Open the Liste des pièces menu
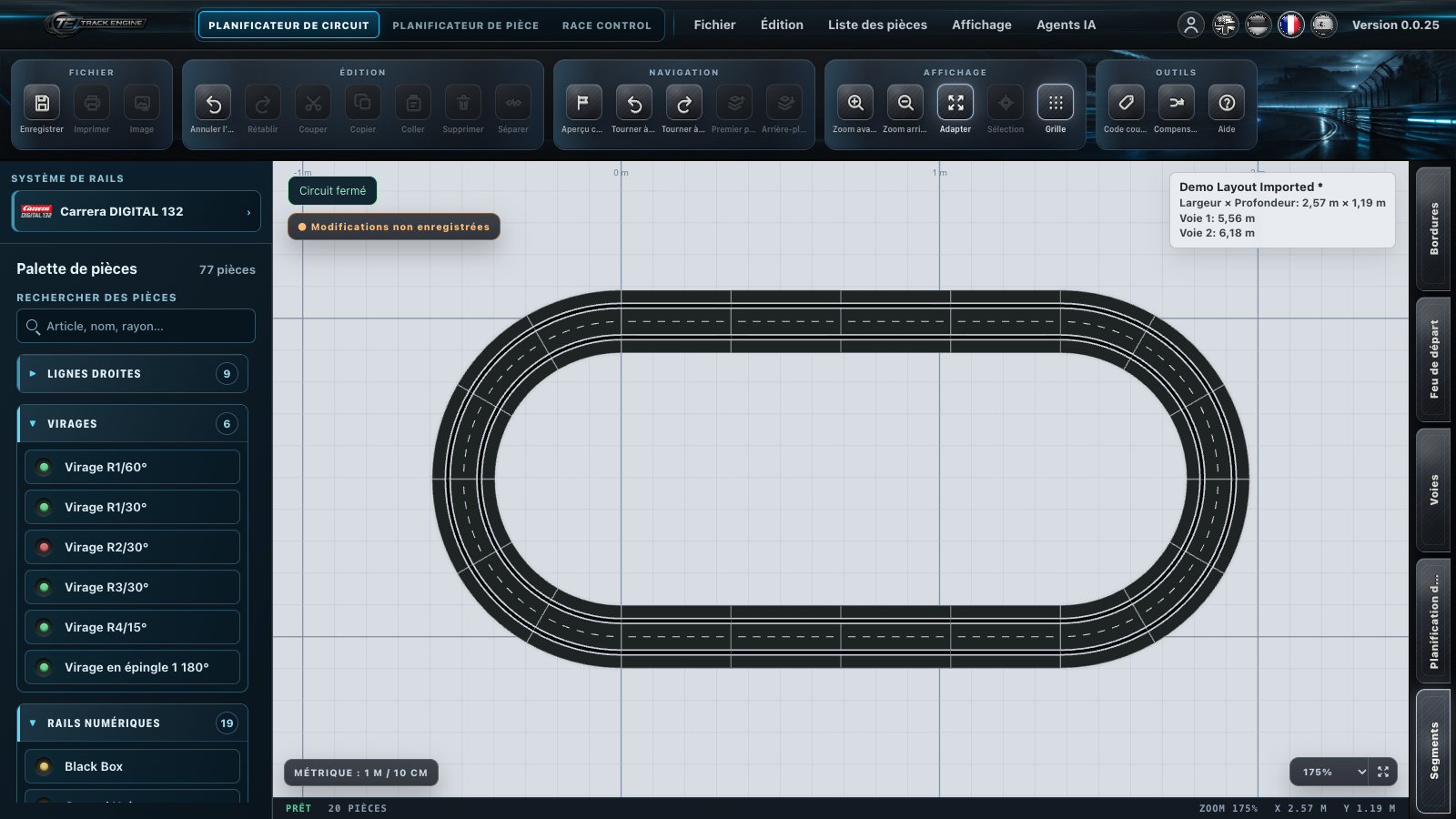 (877, 25)
